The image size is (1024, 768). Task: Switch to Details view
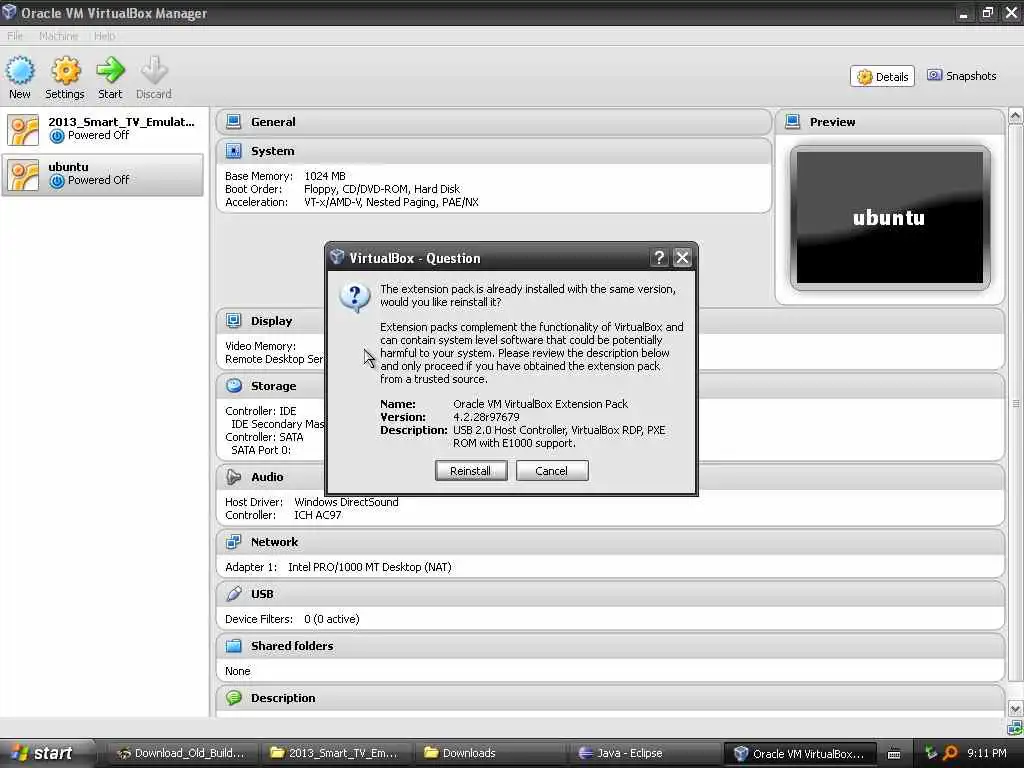click(882, 76)
